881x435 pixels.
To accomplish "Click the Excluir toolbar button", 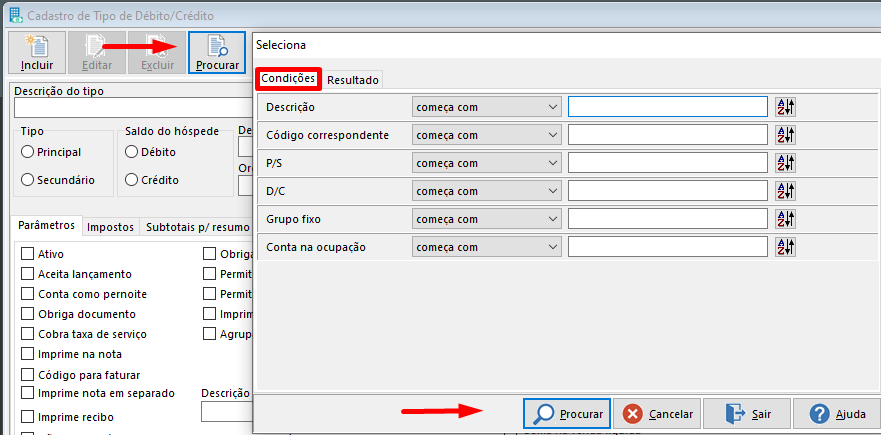I will click(x=157, y=53).
